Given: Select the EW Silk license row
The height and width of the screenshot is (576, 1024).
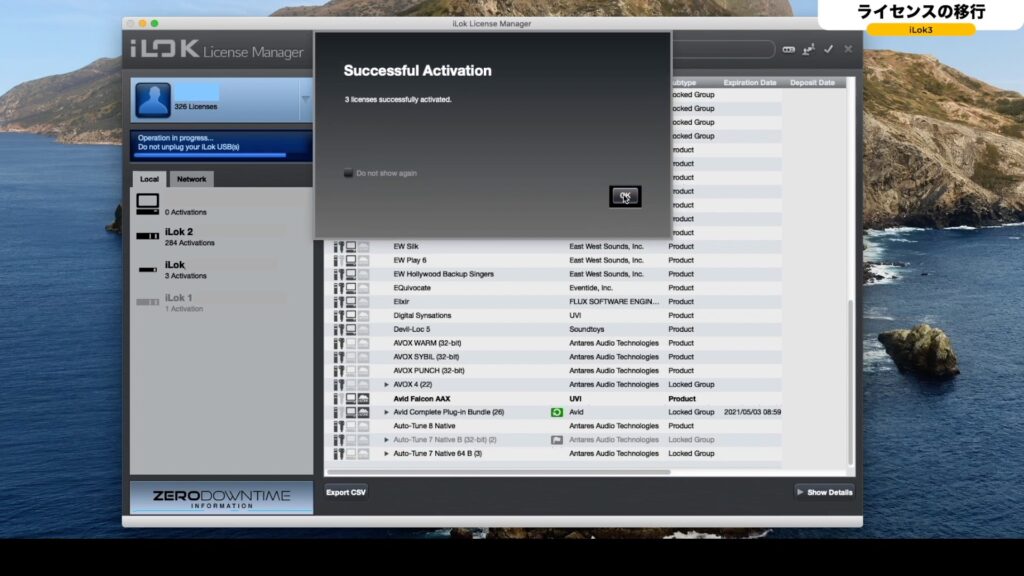Looking at the screenshot, I should point(554,246).
